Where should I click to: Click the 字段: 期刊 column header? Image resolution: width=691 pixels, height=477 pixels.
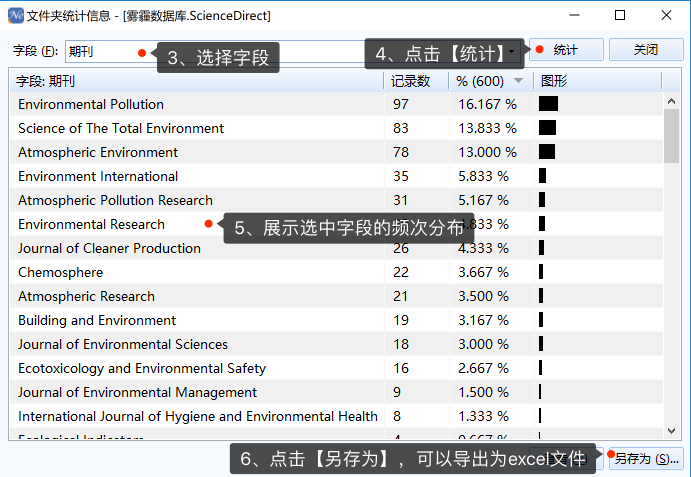click(197, 81)
